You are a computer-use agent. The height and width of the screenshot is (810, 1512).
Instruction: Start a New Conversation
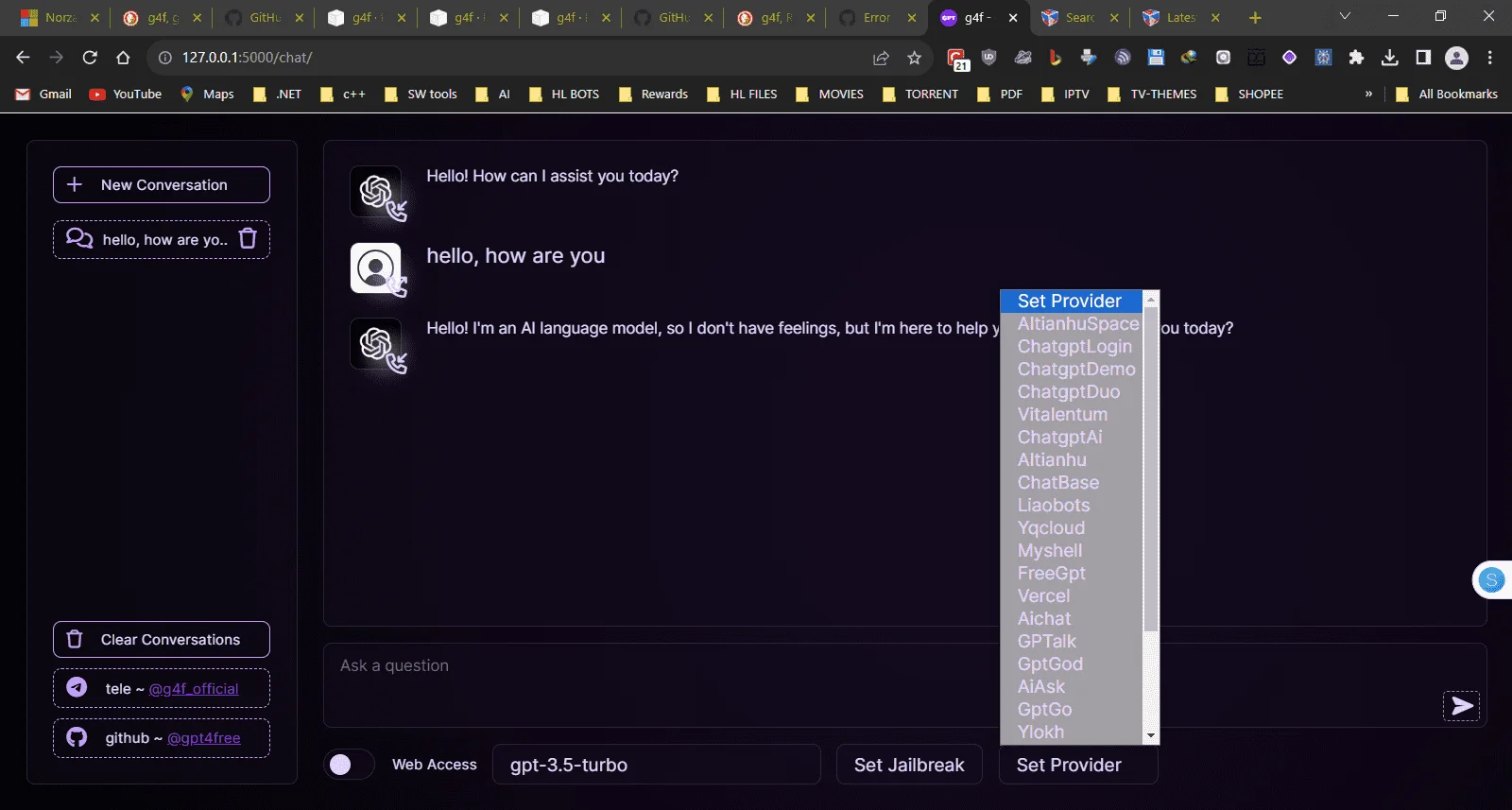click(162, 184)
